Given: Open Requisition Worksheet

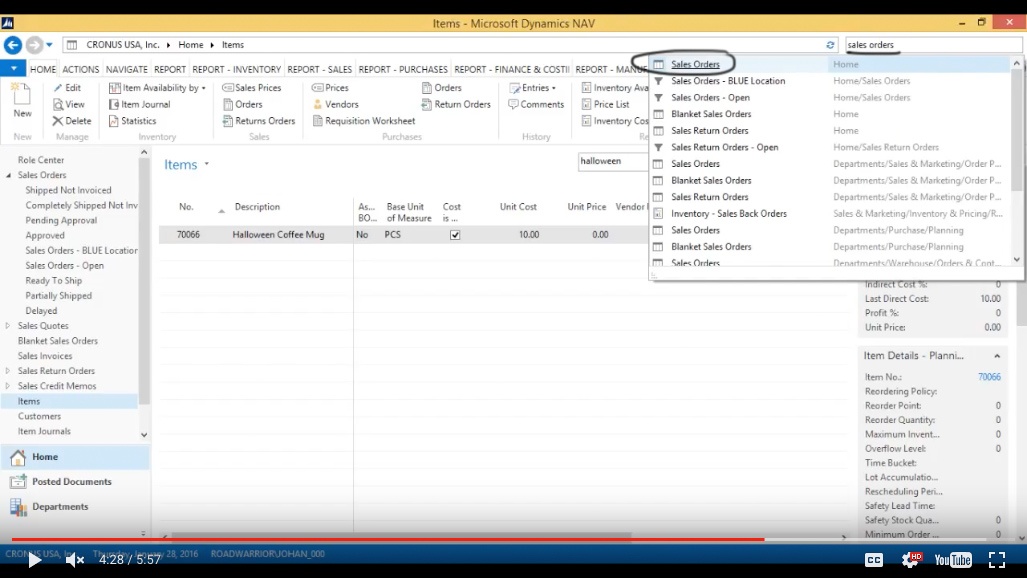Looking at the screenshot, I should click(x=364, y=121).
